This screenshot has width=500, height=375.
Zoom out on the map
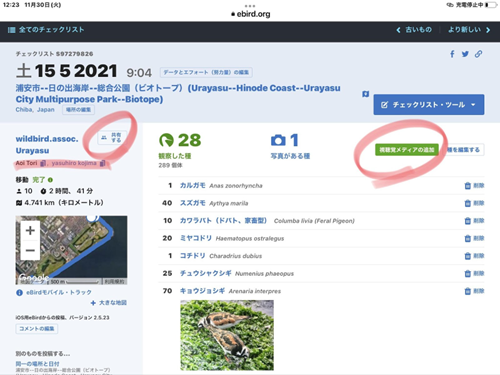[x=30, y=250]
